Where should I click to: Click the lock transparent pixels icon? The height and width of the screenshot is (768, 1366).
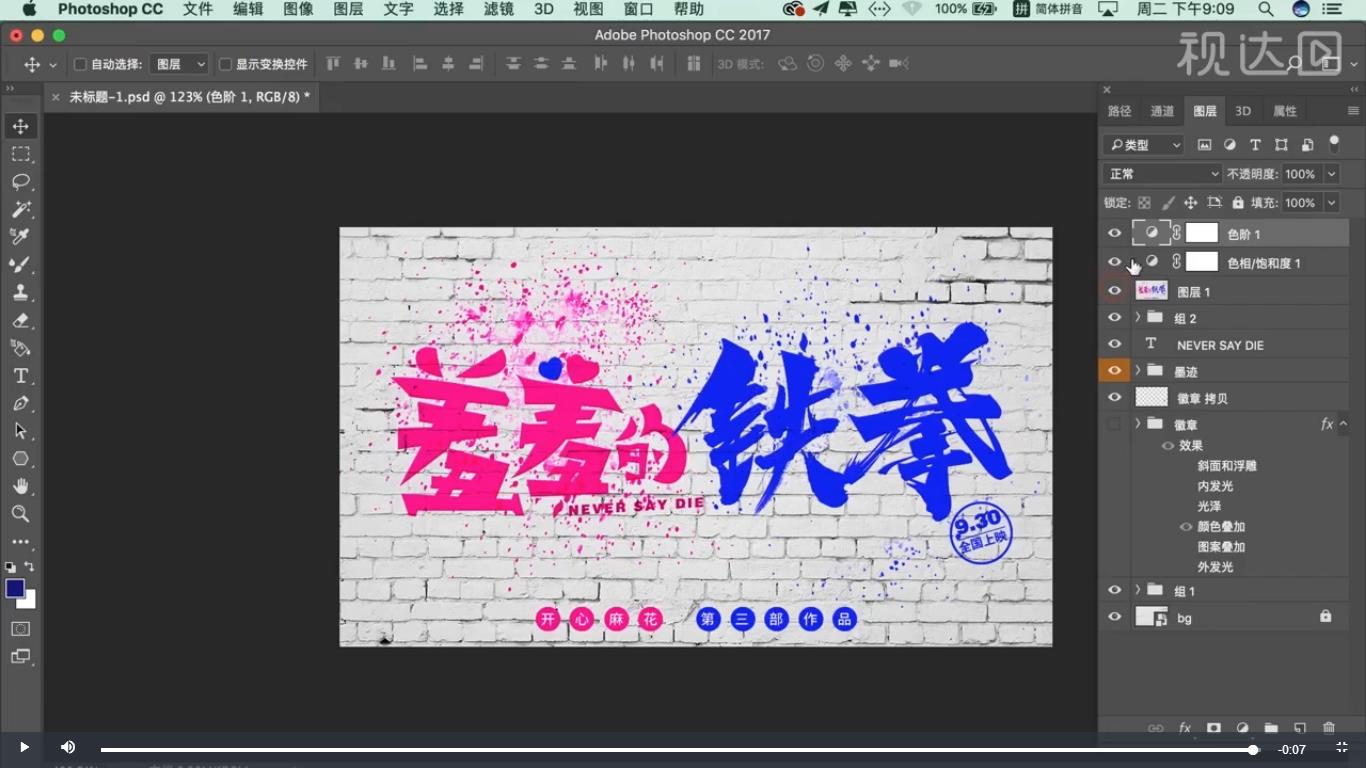pos(1144,203)
